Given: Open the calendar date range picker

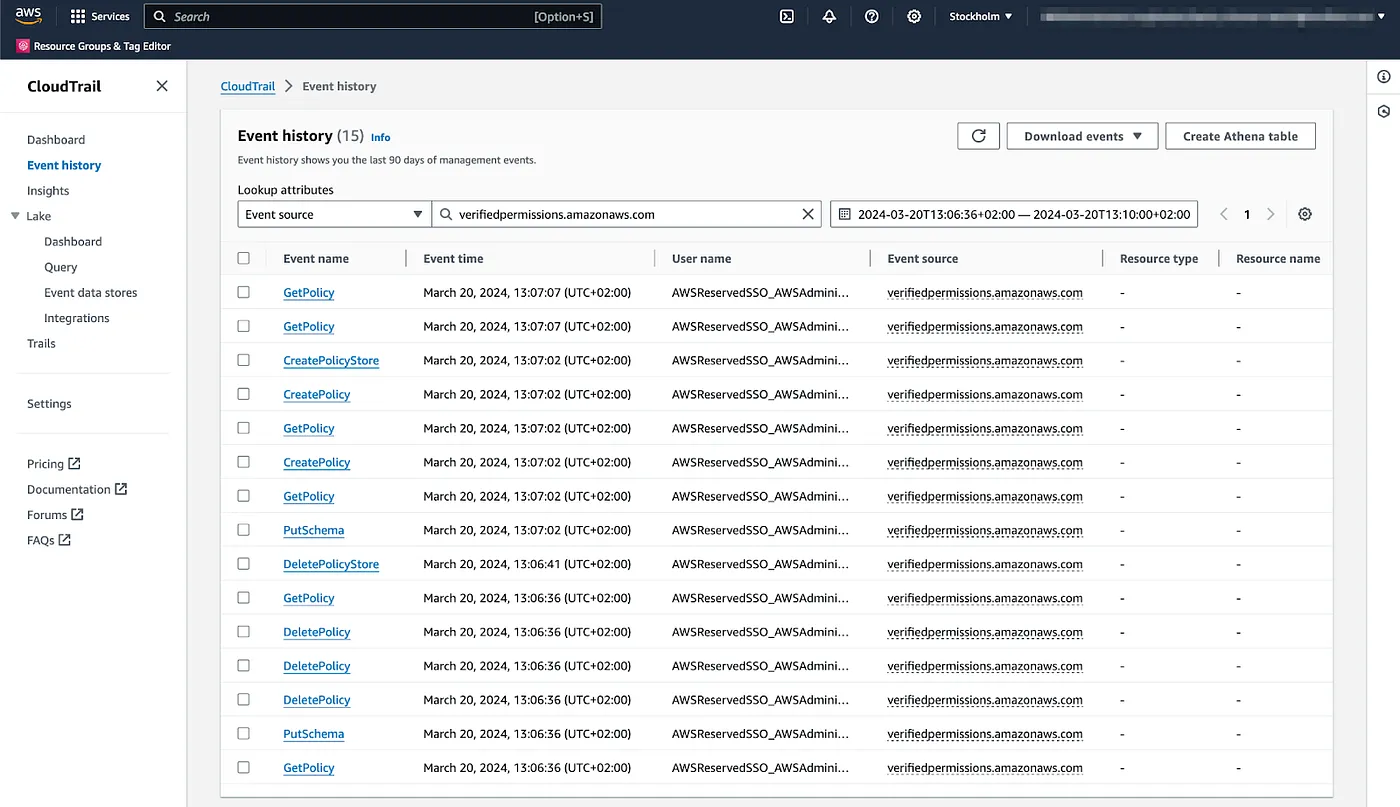Looking at the screenshot, I should [845, 214].
